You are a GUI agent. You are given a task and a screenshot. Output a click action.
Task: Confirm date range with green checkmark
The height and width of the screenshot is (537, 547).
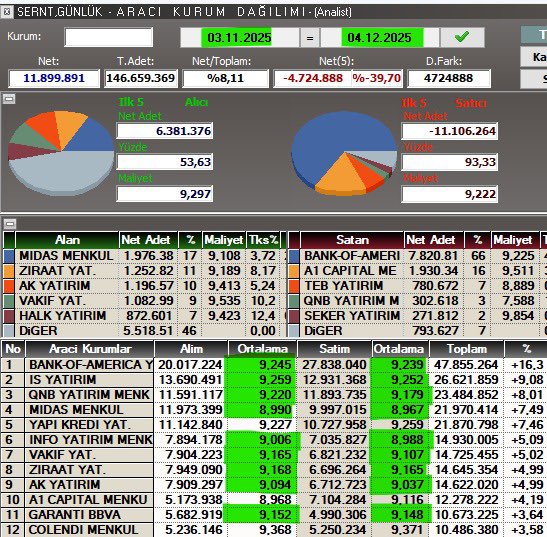point(462,37)
